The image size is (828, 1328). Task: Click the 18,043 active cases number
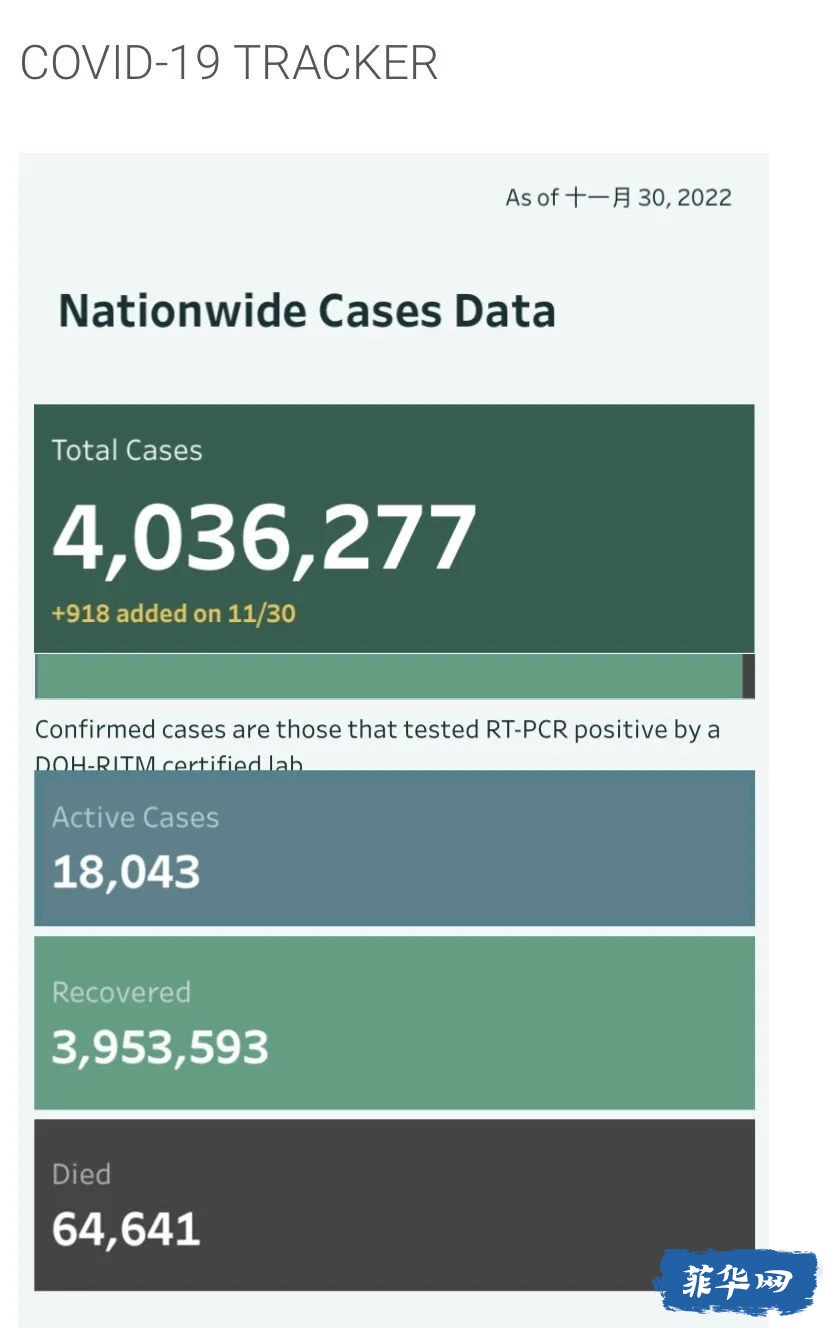[x=126, y=872]
